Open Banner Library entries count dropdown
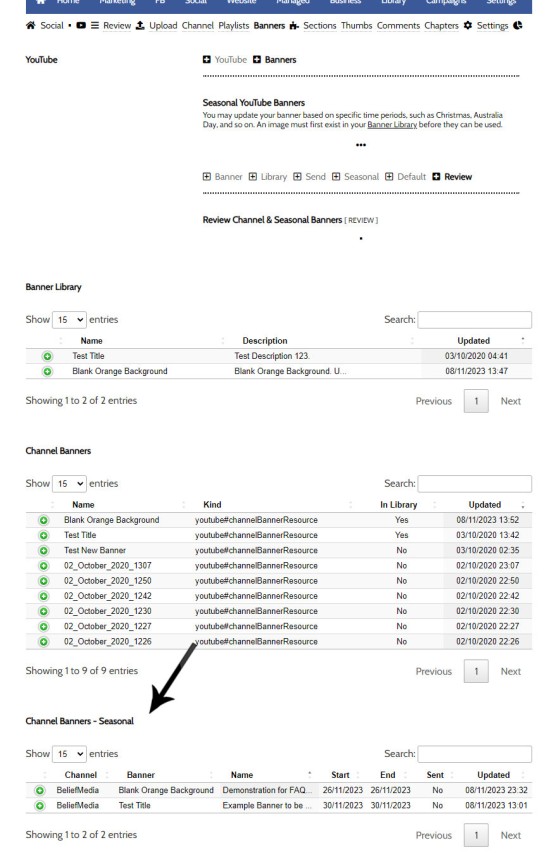 [69, 320]
